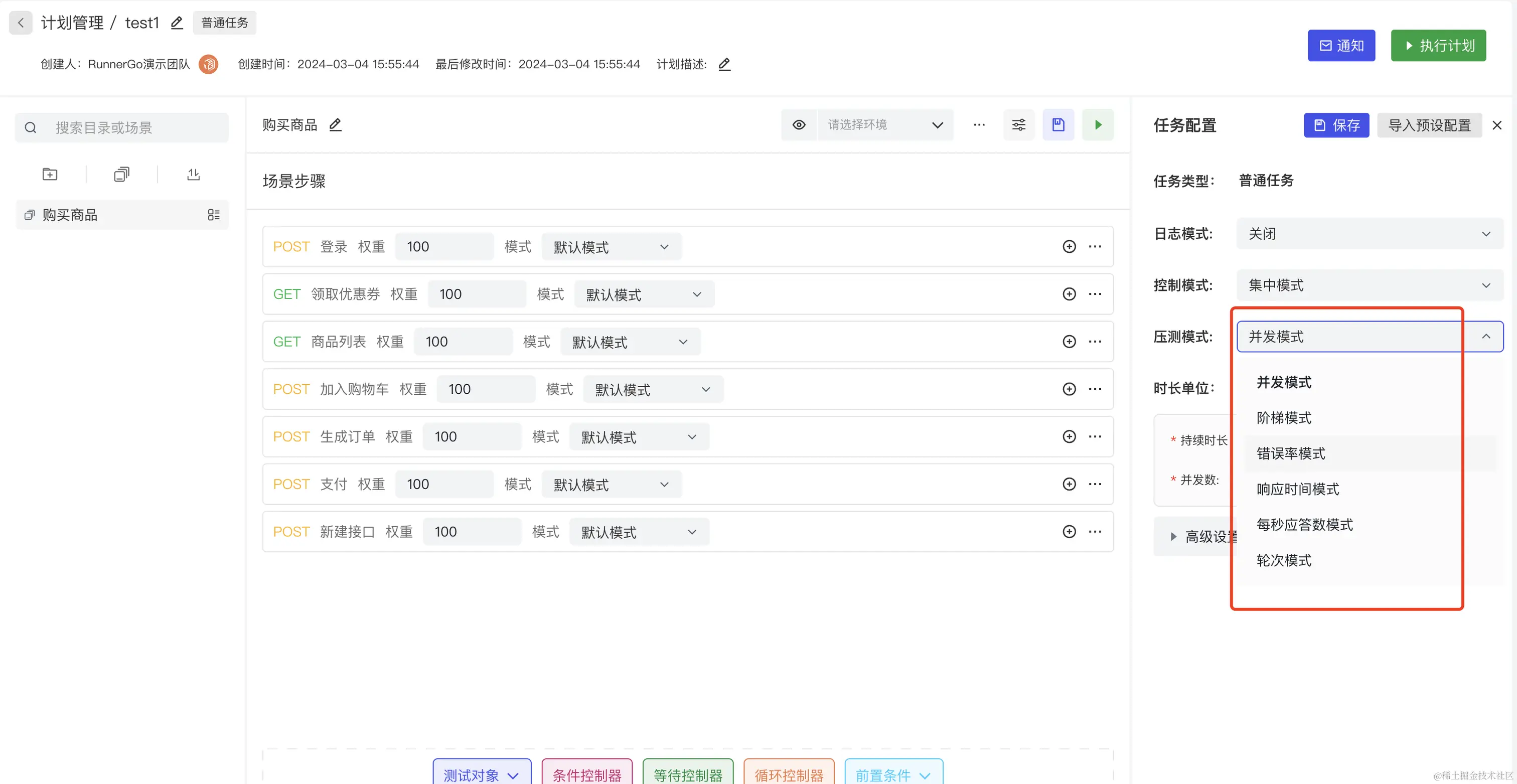Screen dimensions: 1517x784
Task: Click the 导入预设配置 button
Action: coord(1429,125)
